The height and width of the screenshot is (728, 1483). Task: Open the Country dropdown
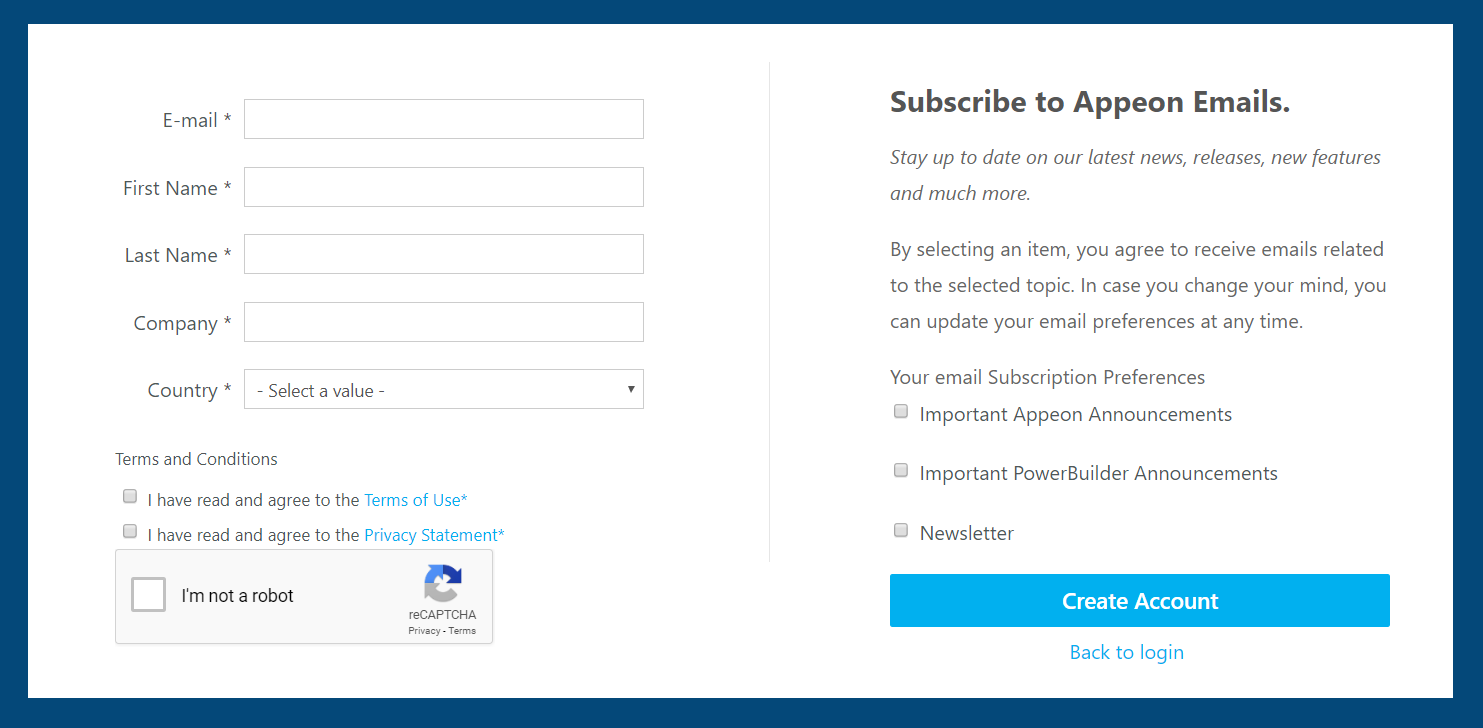[443, 390]
